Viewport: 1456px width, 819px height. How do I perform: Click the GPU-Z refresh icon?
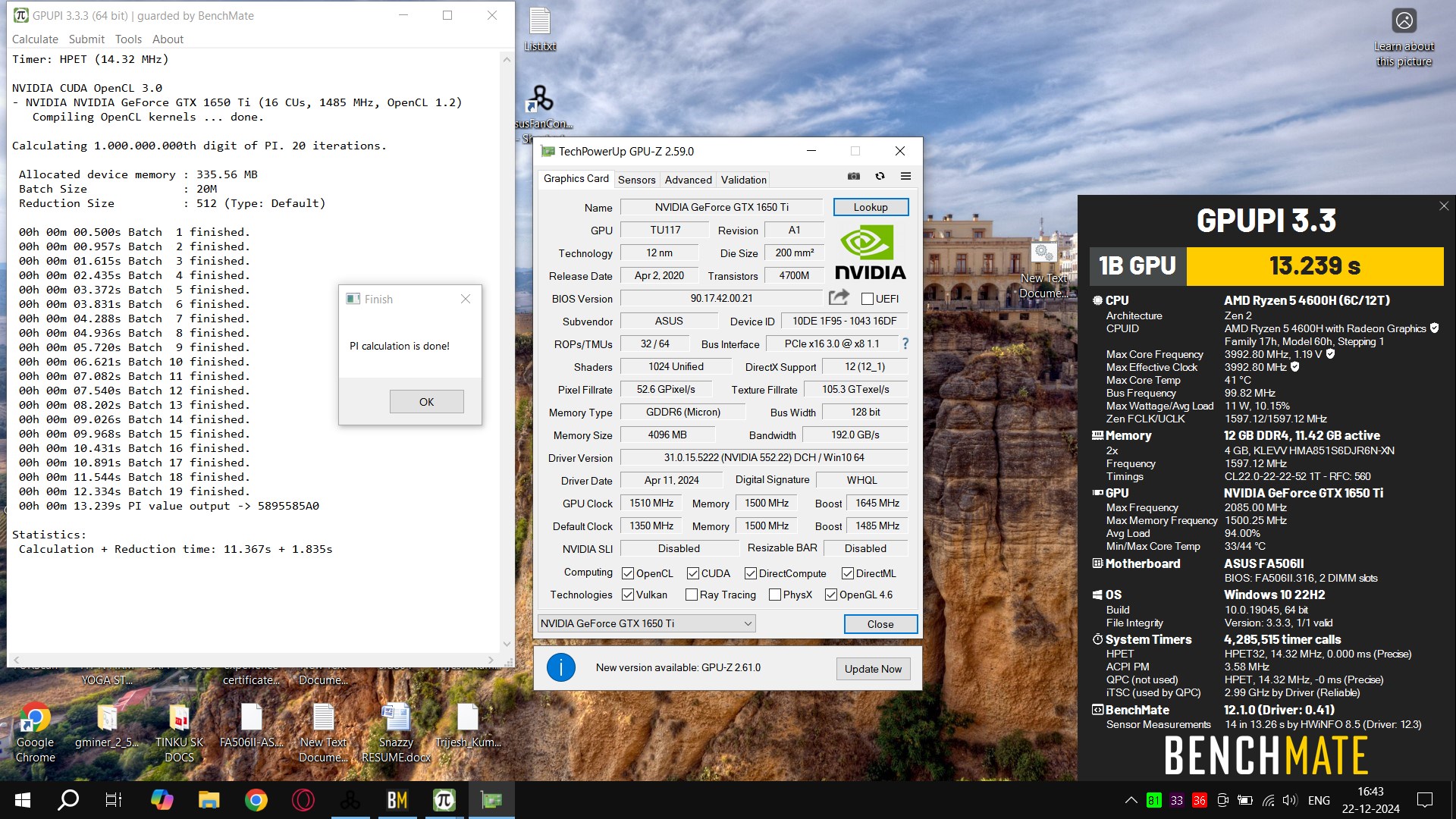[880, 176]
